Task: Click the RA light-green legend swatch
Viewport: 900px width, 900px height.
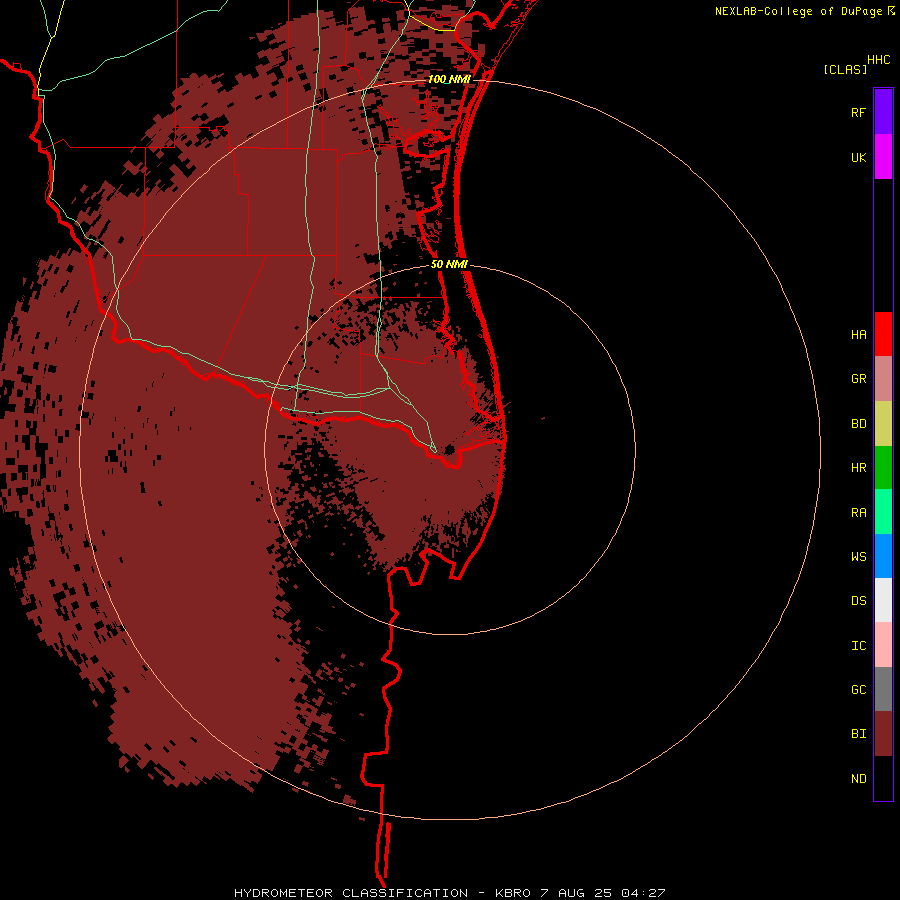Action: [883, 512]
